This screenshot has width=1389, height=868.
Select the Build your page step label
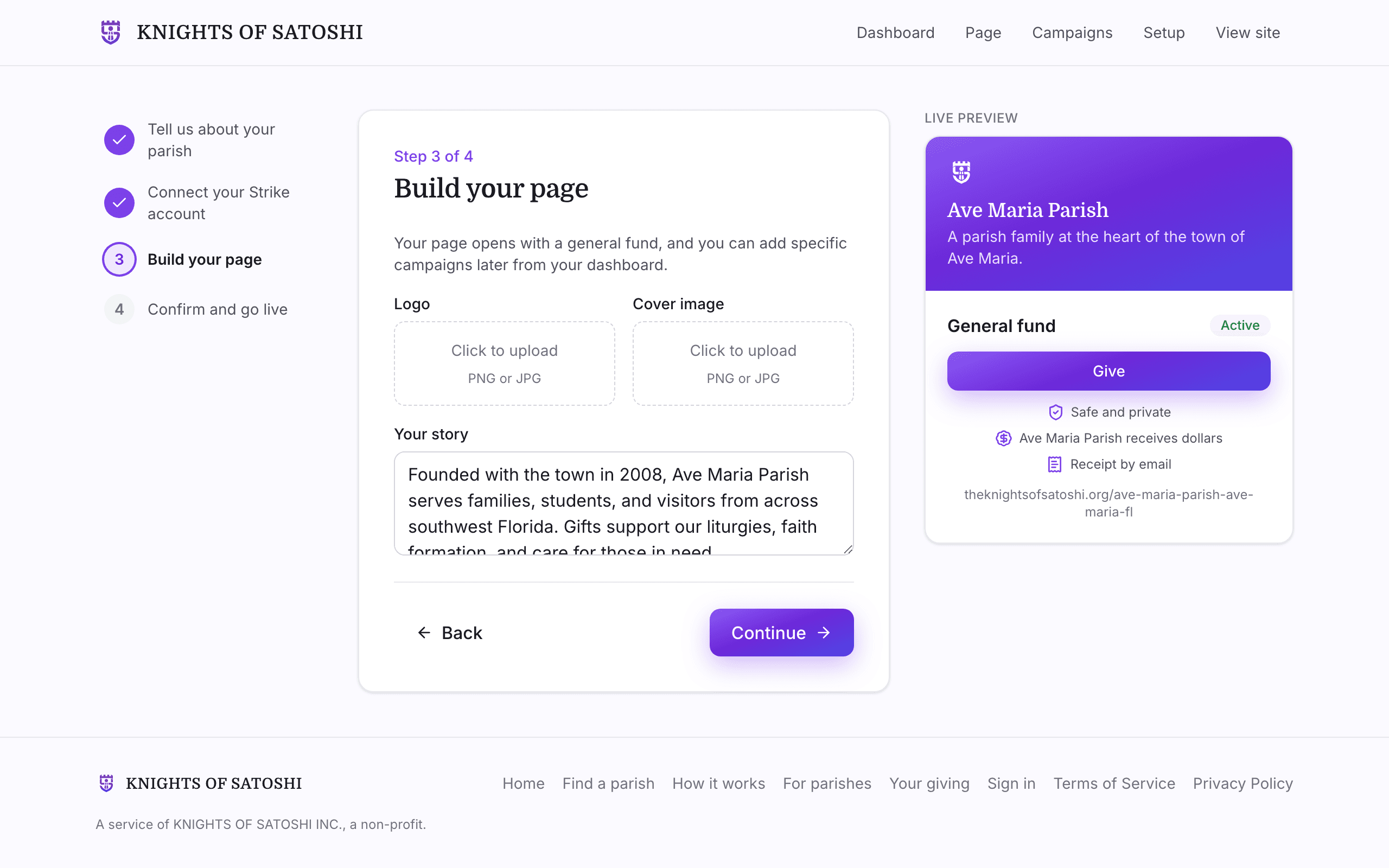(205, 259)
